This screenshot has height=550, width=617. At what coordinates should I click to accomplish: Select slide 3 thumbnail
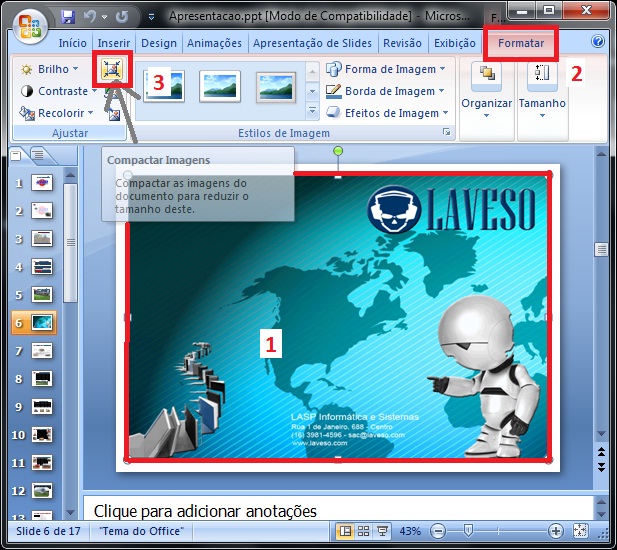(42, 239)
